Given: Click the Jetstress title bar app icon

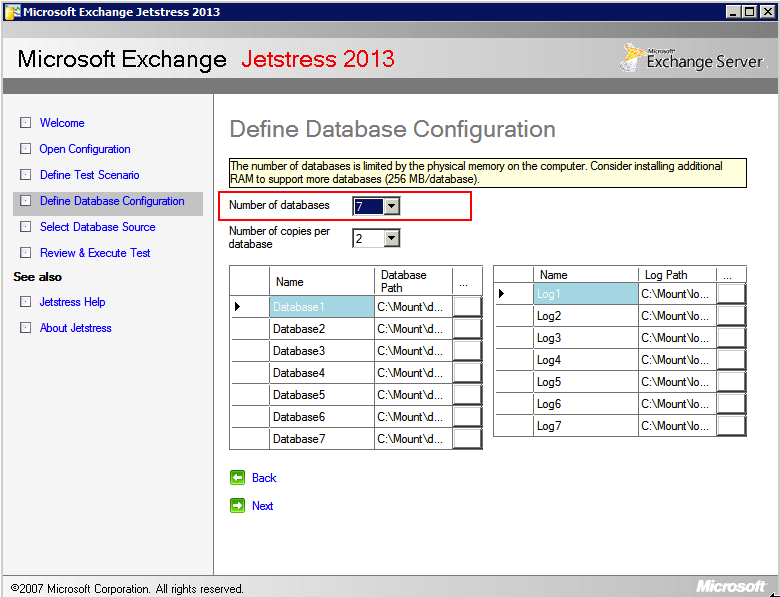Looking at the screenshot, I should coord(12,12).
